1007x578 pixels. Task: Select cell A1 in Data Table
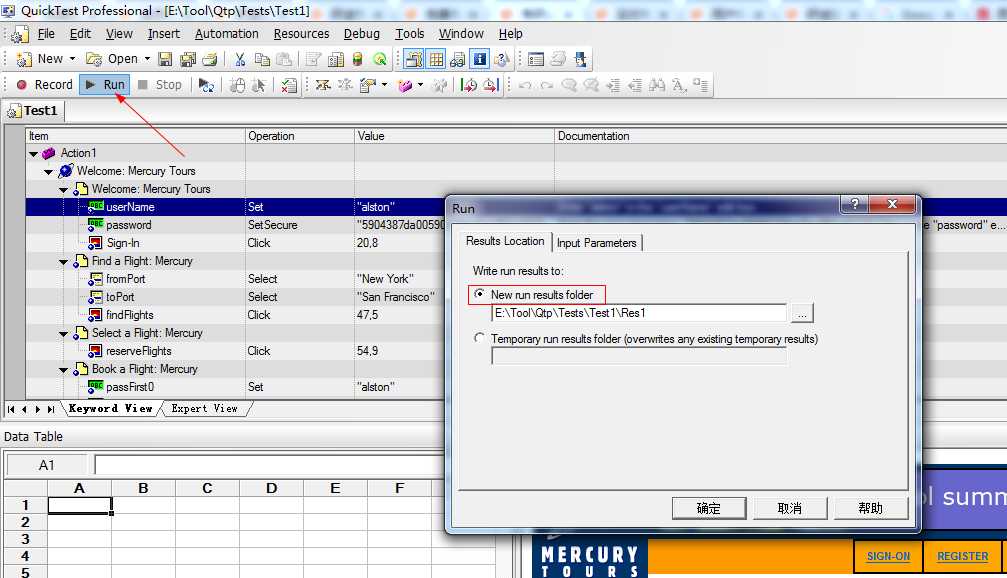click(x=80, y=505)
